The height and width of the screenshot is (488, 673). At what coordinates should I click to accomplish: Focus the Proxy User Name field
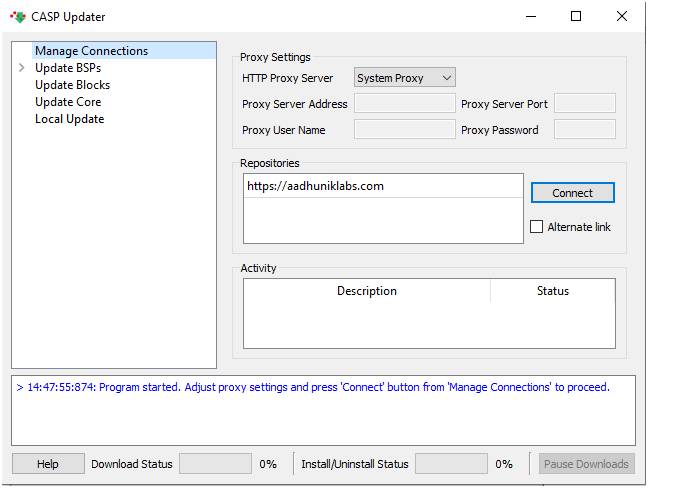tap(404, 130)
